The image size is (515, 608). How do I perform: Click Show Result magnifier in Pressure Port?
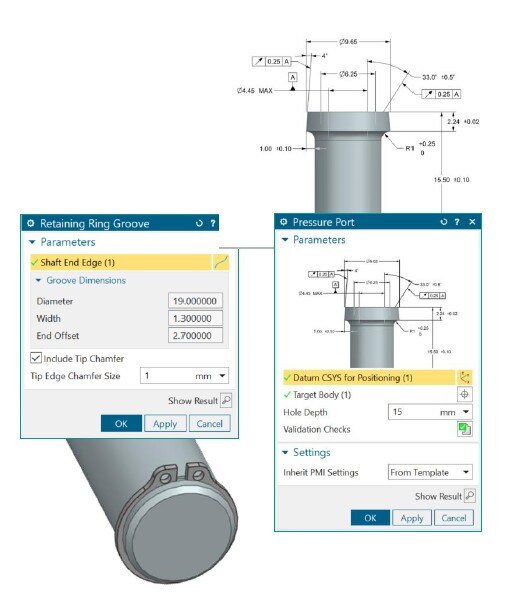coord(470,496)
